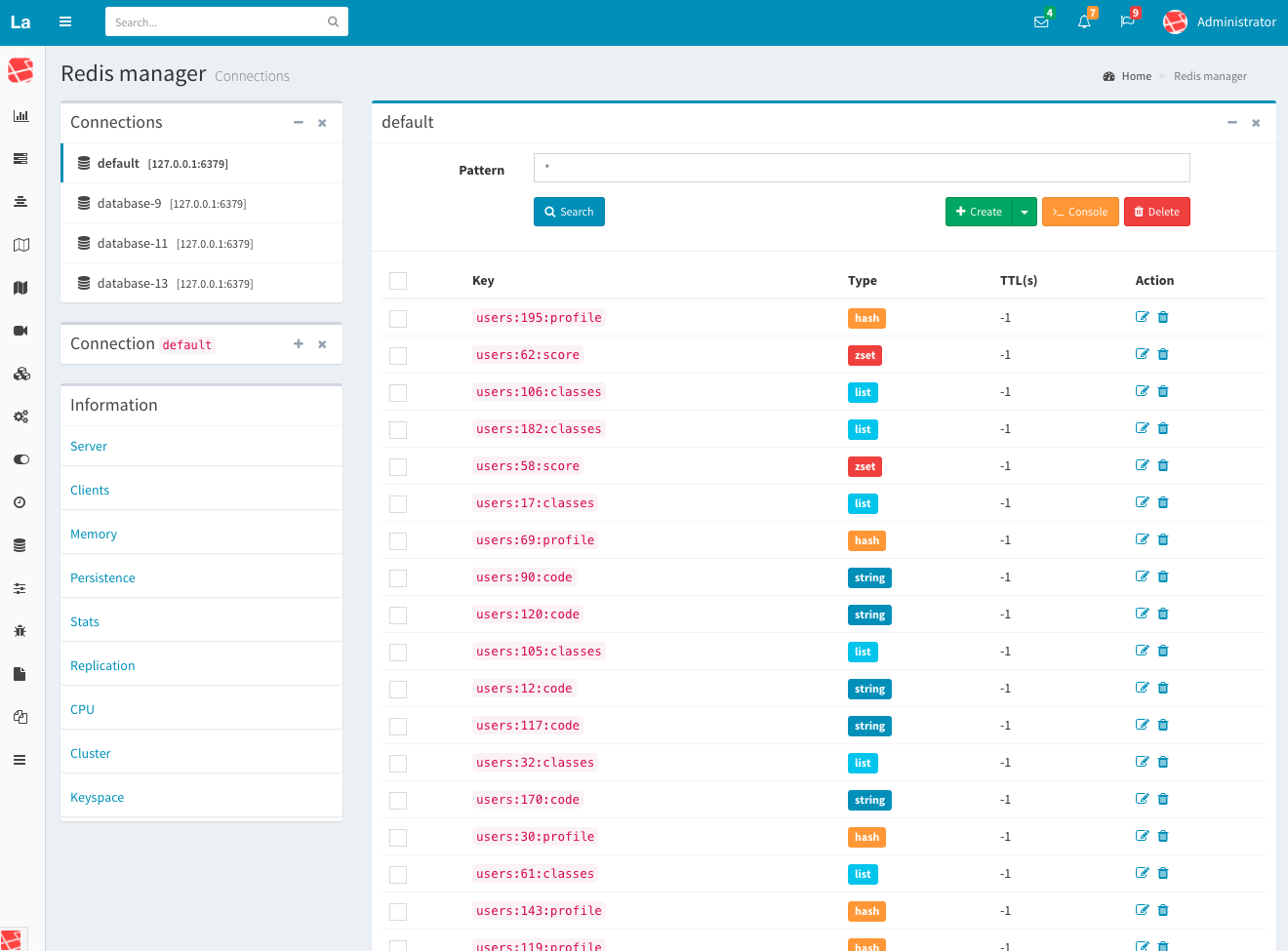This screenshot has width=1288, height=951.
Task: Check the box for users:69:profile
Action: (x=398, y=541)
